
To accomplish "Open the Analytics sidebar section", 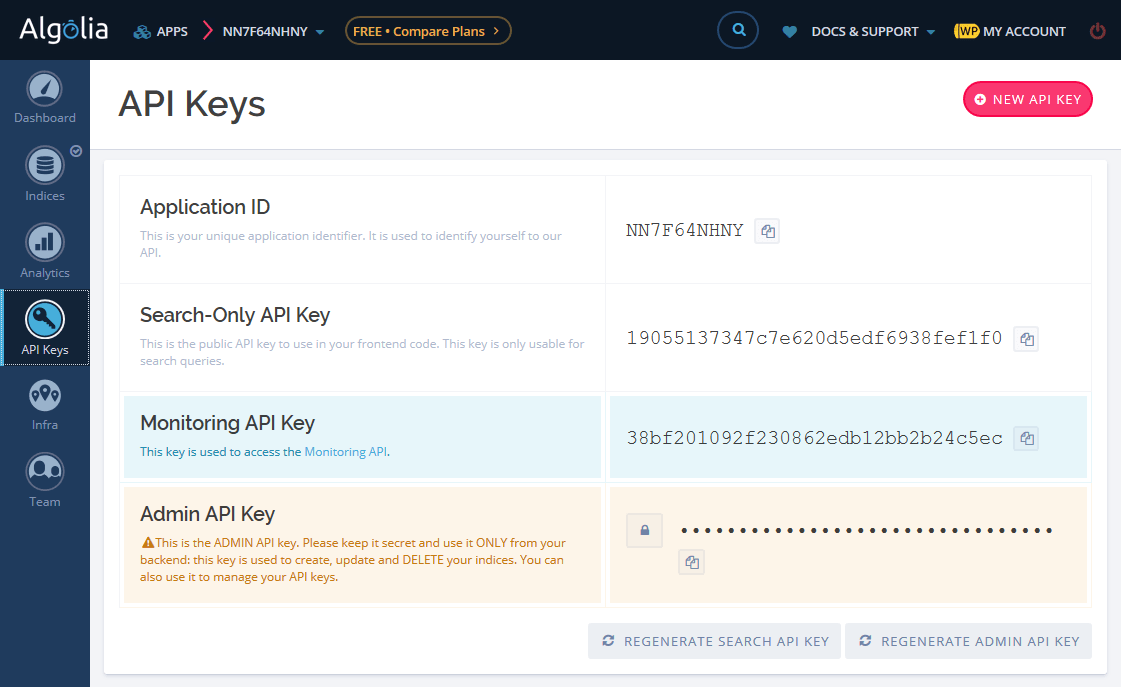I will (44, 252).
